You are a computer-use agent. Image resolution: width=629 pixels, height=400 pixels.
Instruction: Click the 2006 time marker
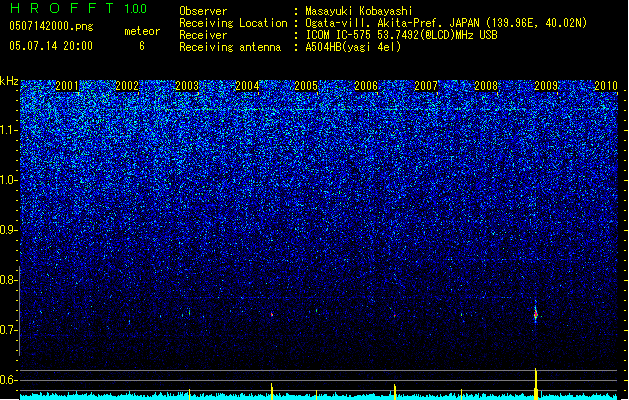point(366,86)
